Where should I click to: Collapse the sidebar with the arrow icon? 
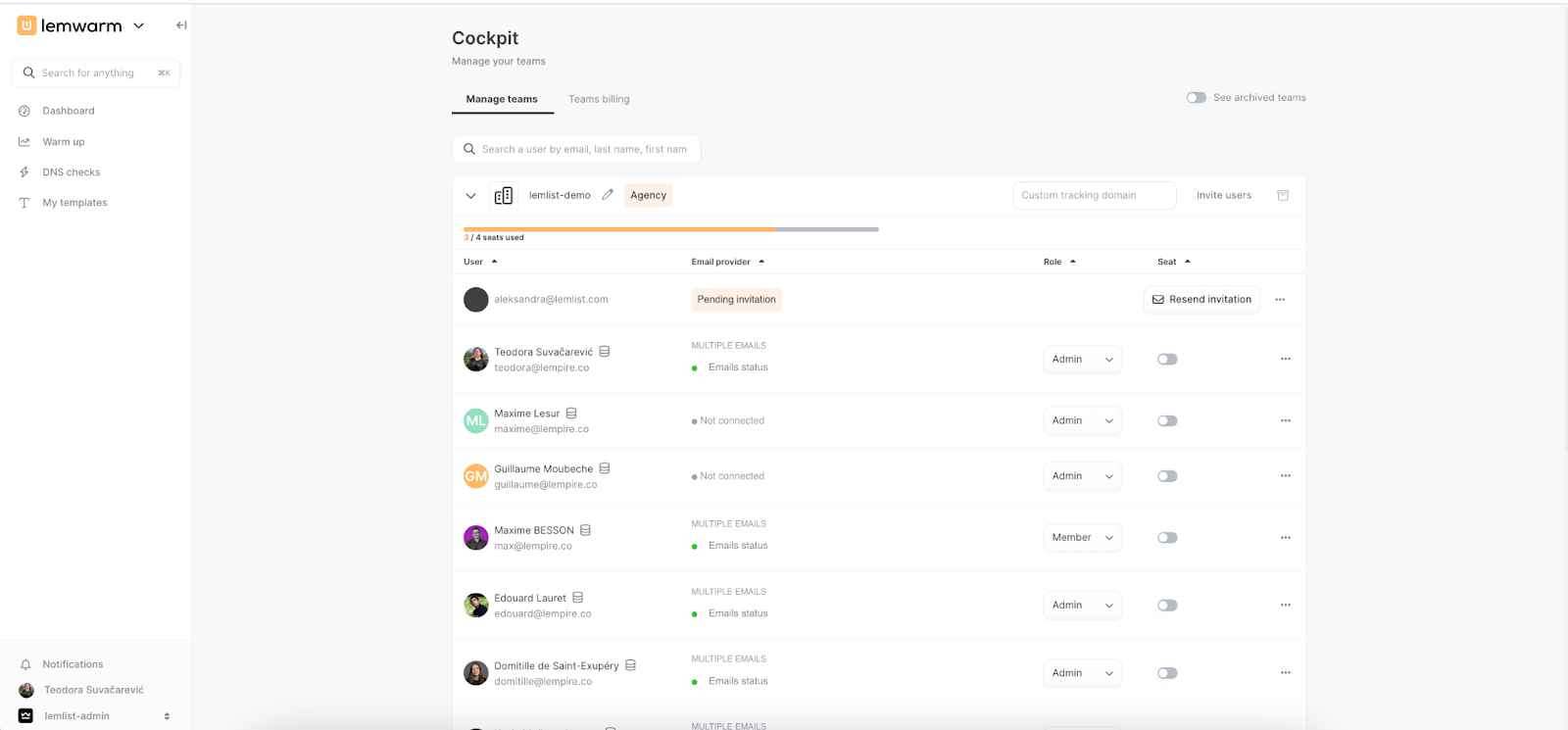181,25
